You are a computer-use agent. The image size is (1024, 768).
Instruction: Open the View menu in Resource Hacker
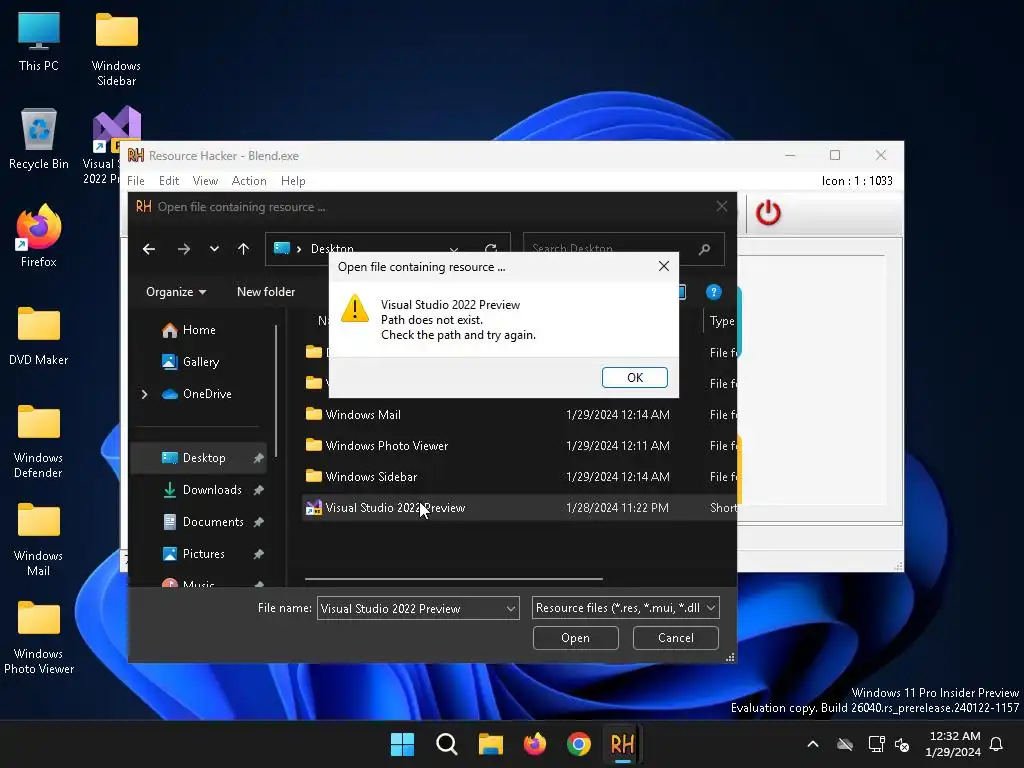(205, 181)
